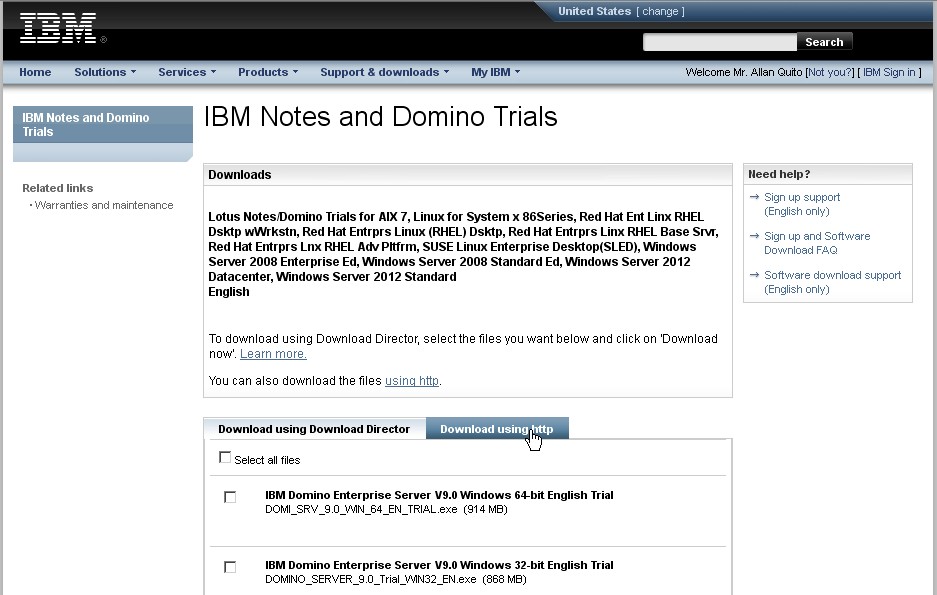This screenshot has height=595, width=937.
Task: Switch to the Download using Download Director tab
Action: (313, 428)
